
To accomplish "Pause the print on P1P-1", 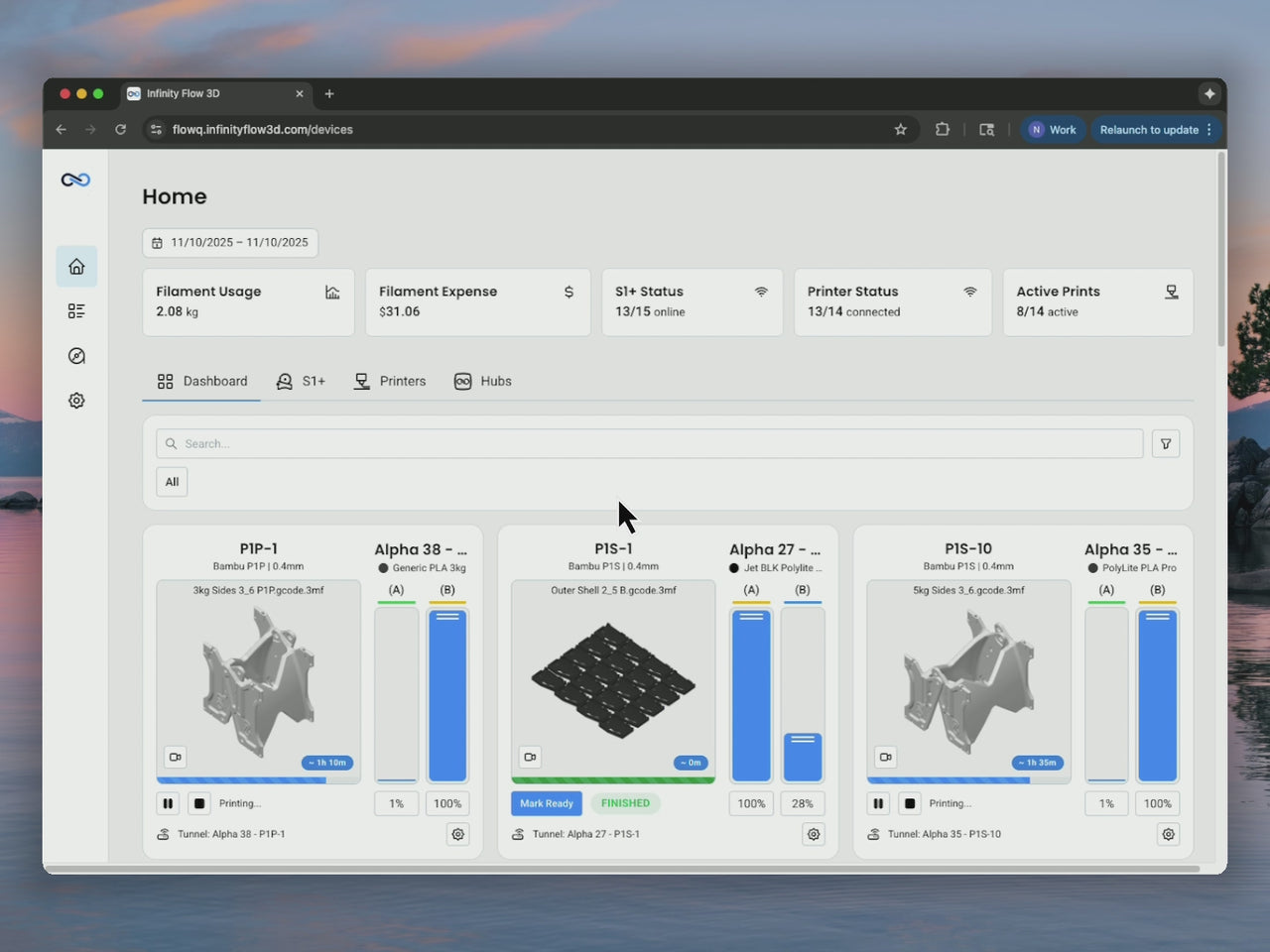I will tap(168, 803).
